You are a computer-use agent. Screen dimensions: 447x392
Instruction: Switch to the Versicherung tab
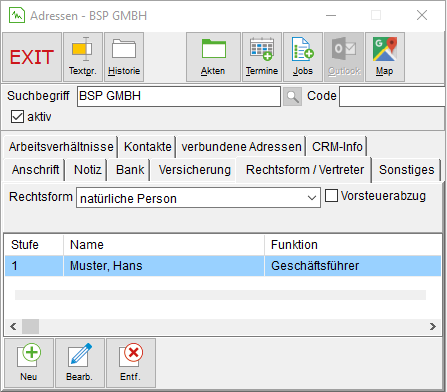pos(194,170)
